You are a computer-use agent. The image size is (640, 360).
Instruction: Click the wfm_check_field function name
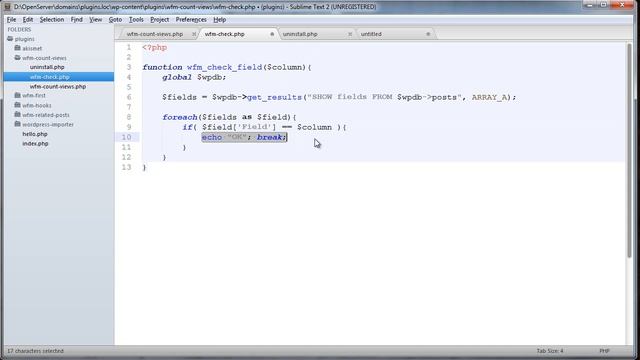click(224, 67)
